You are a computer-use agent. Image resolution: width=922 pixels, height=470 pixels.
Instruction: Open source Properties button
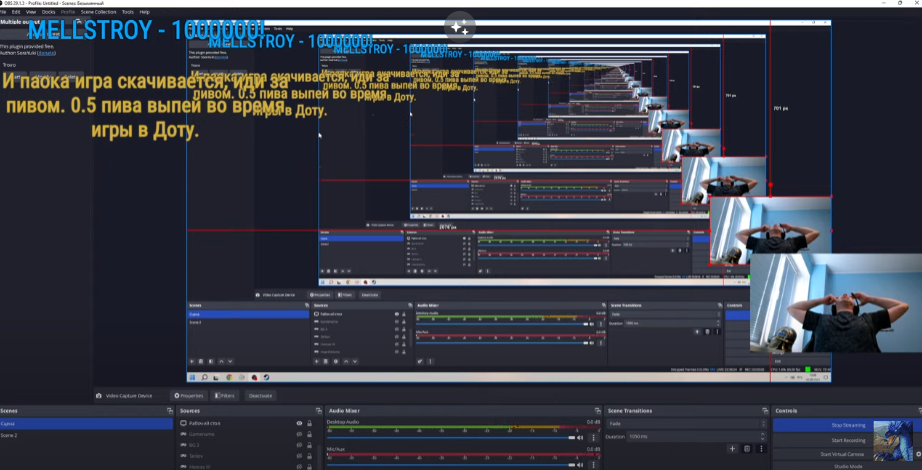[190, 395]
